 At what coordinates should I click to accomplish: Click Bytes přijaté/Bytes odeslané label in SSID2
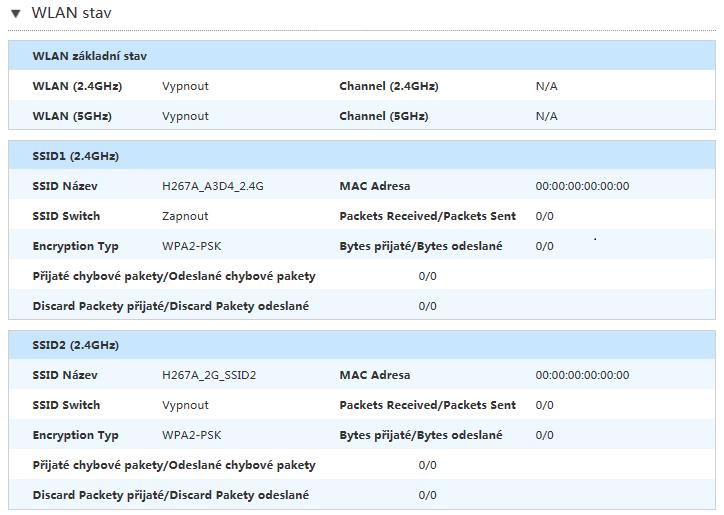pyautogui.click(x=421, y=435)
